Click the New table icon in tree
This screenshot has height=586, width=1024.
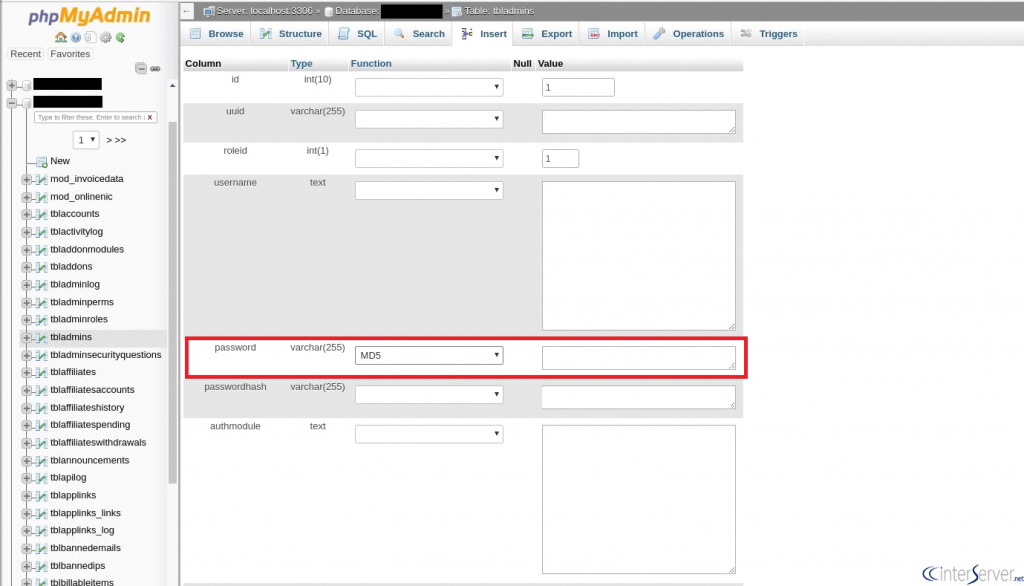42,161
